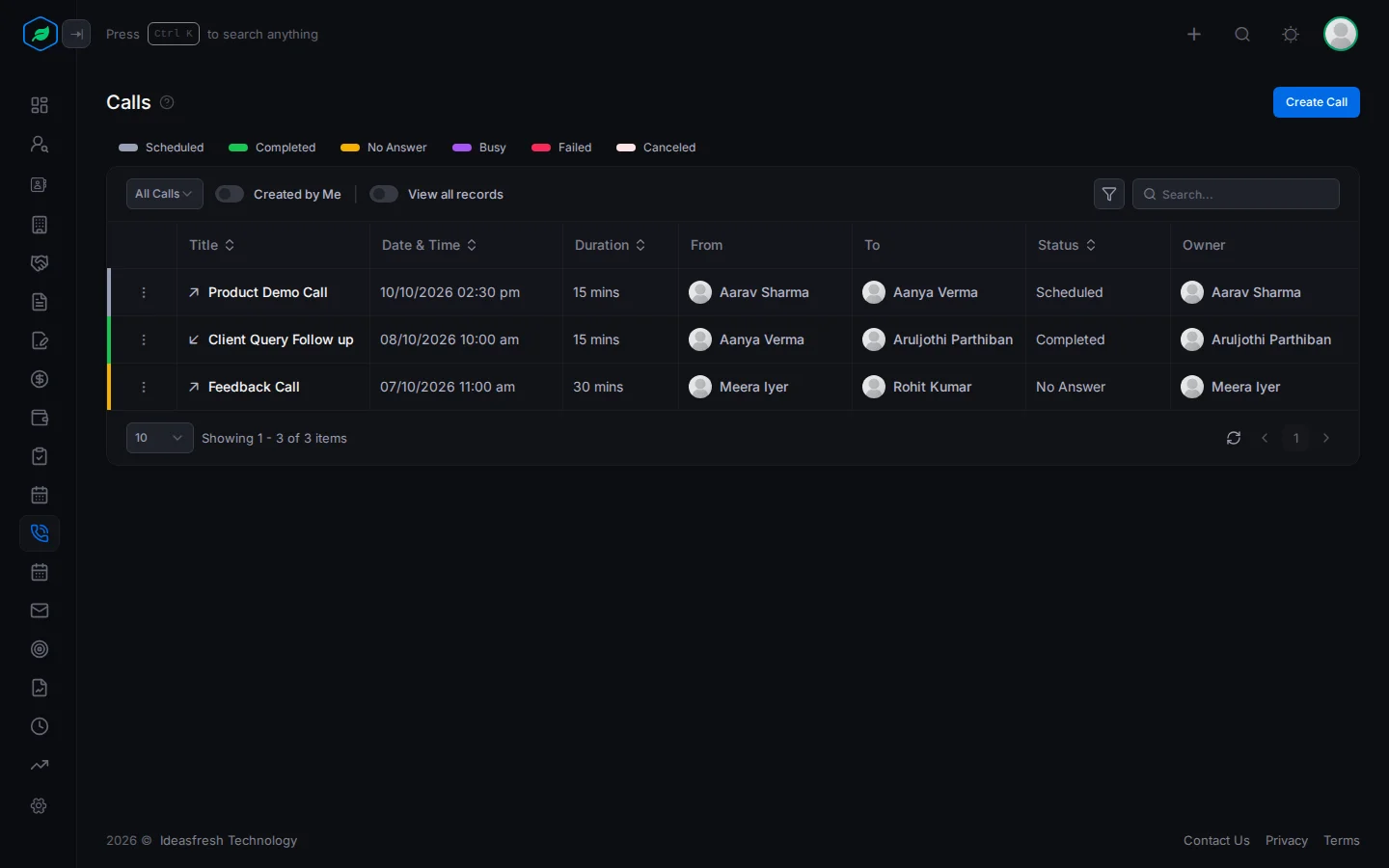Open the clock history icon in sidebar
The width and height of the screenshot is (1389, 868).
point(40,726)
